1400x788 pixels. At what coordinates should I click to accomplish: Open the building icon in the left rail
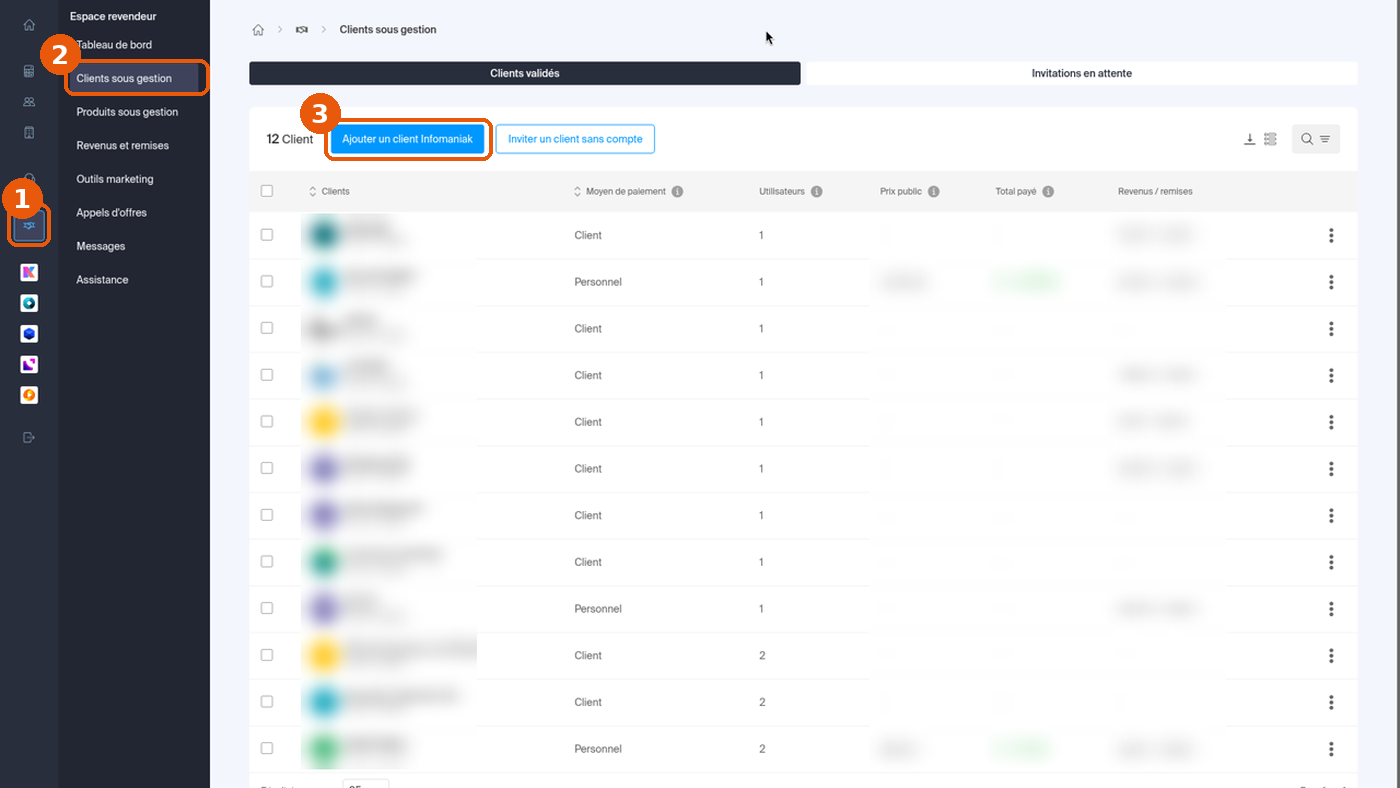[x=29, y=132]
